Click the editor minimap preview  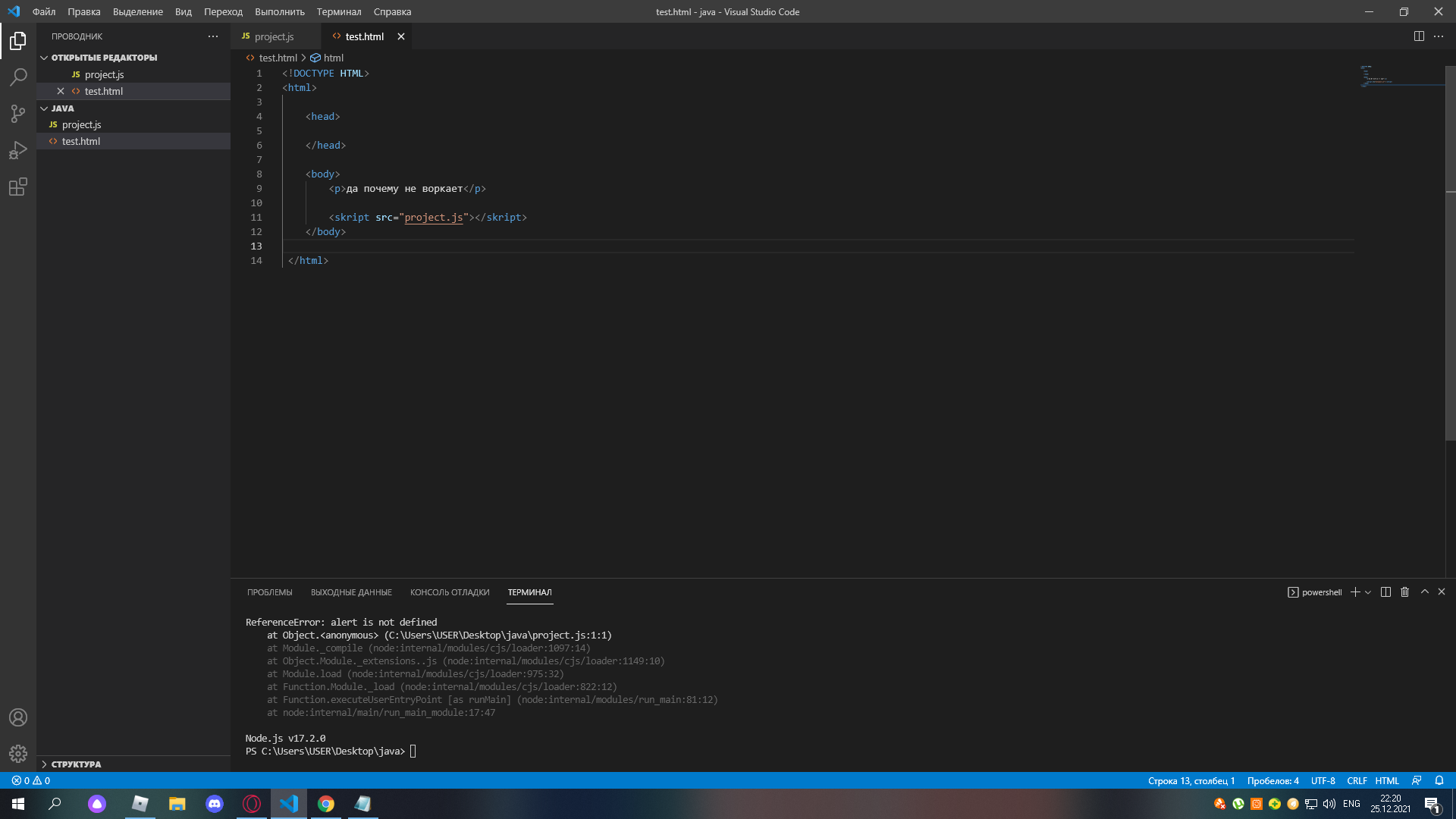(1401, 77)
